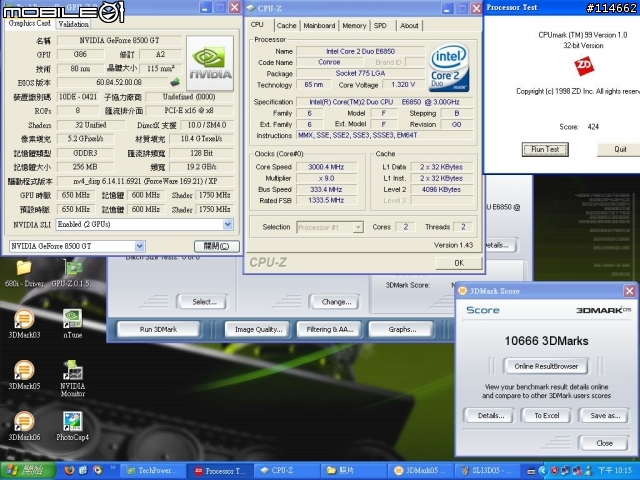The width and height of the screenshot is (640, 480).
Task: Click the CPU name Intel Core 2 Duo E6850
Action: click(x=360, y=51)
